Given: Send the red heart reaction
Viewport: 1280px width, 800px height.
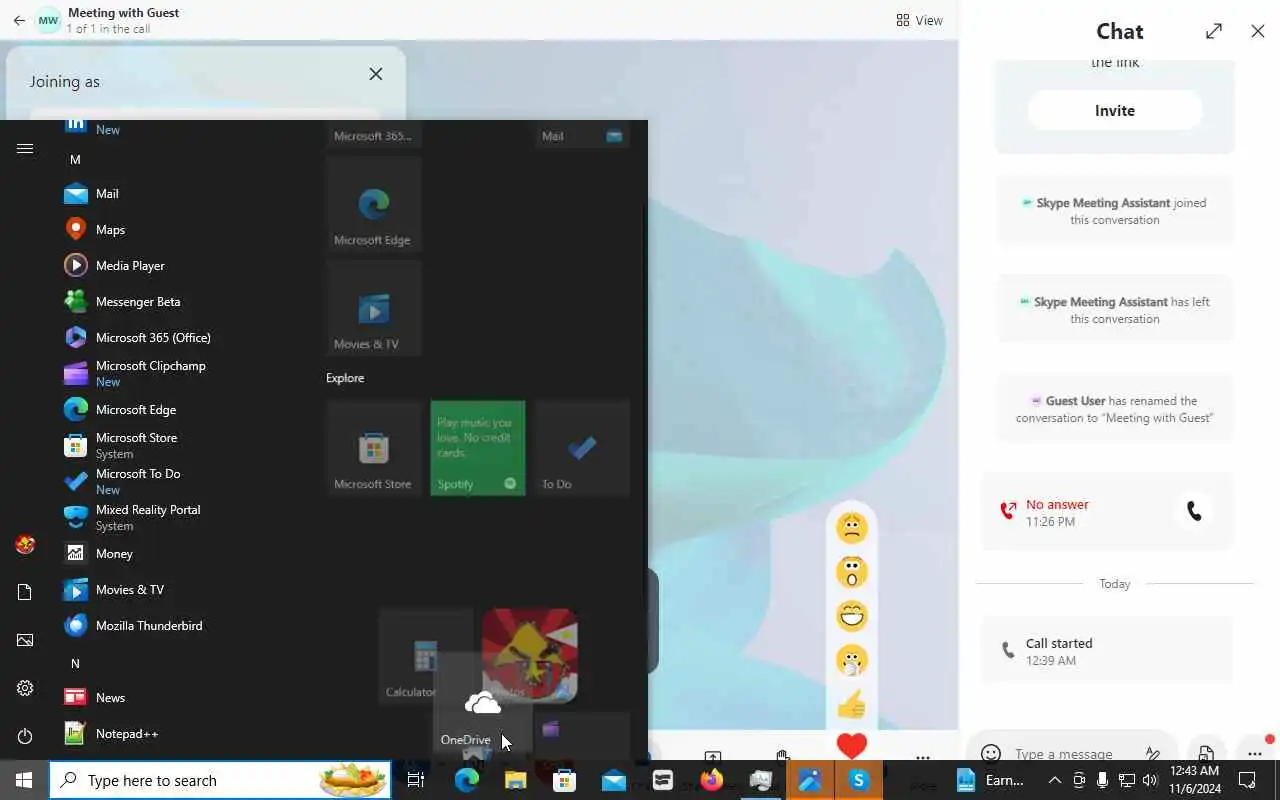Looking at the screenshot, I should coord(852,746).
